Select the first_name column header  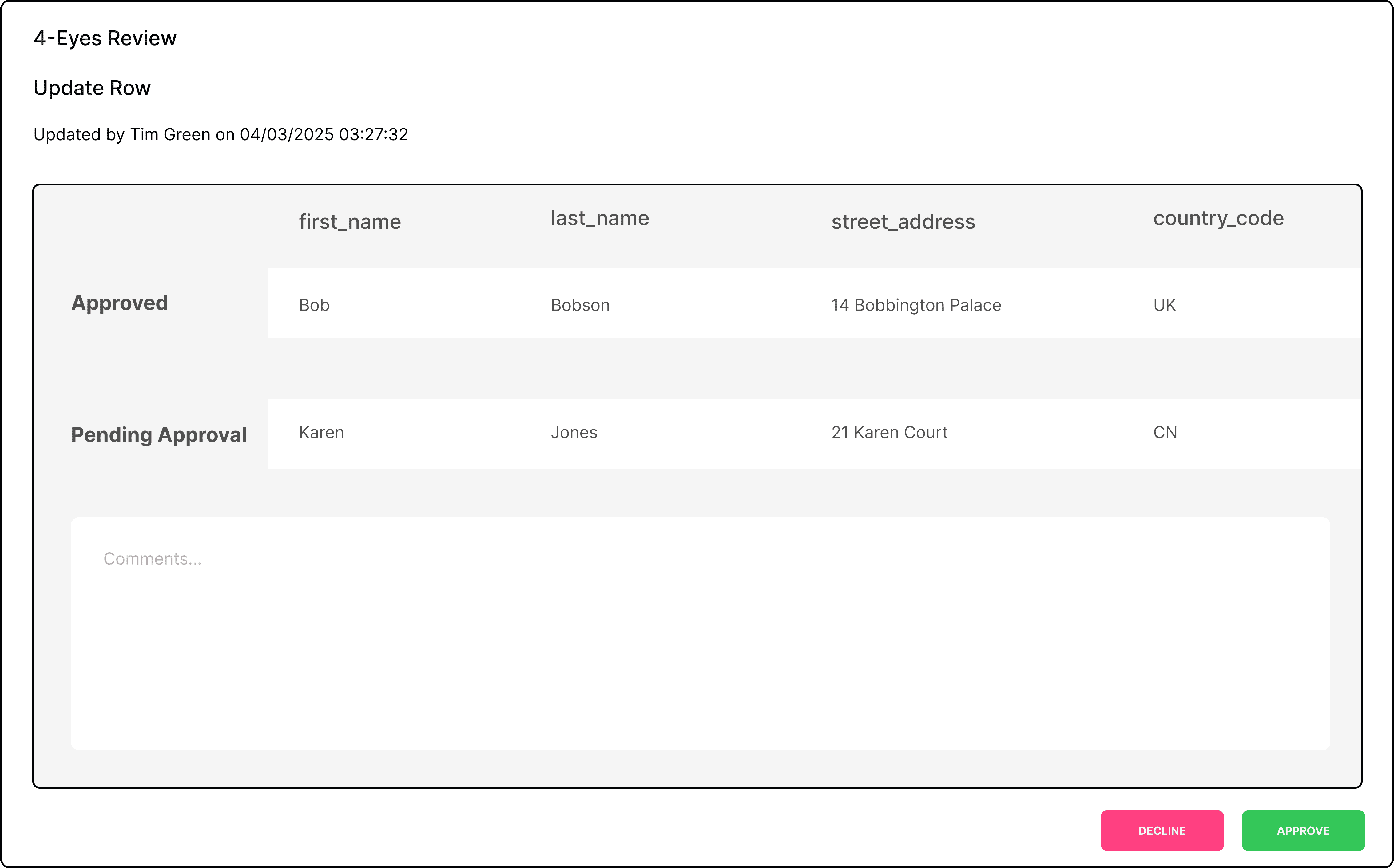pos(350,222)
